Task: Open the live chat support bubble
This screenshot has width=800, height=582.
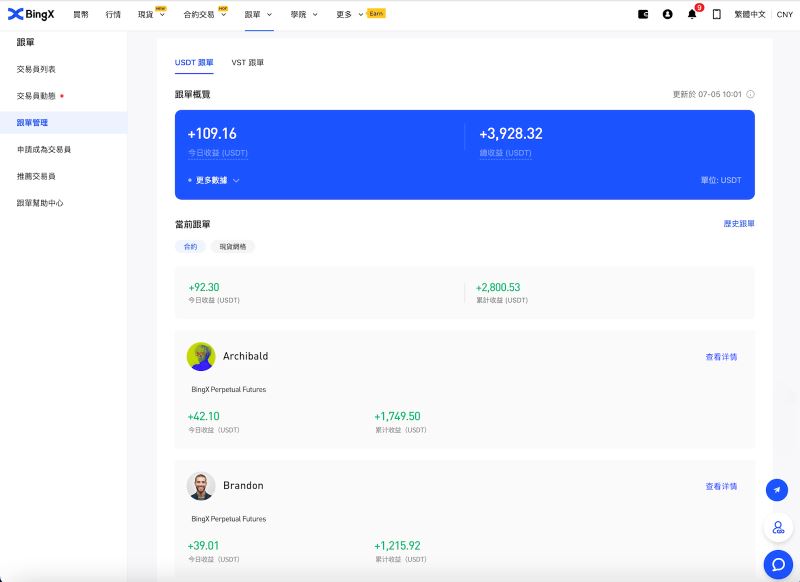Action: pyautogui.click(x=778, y=564)
